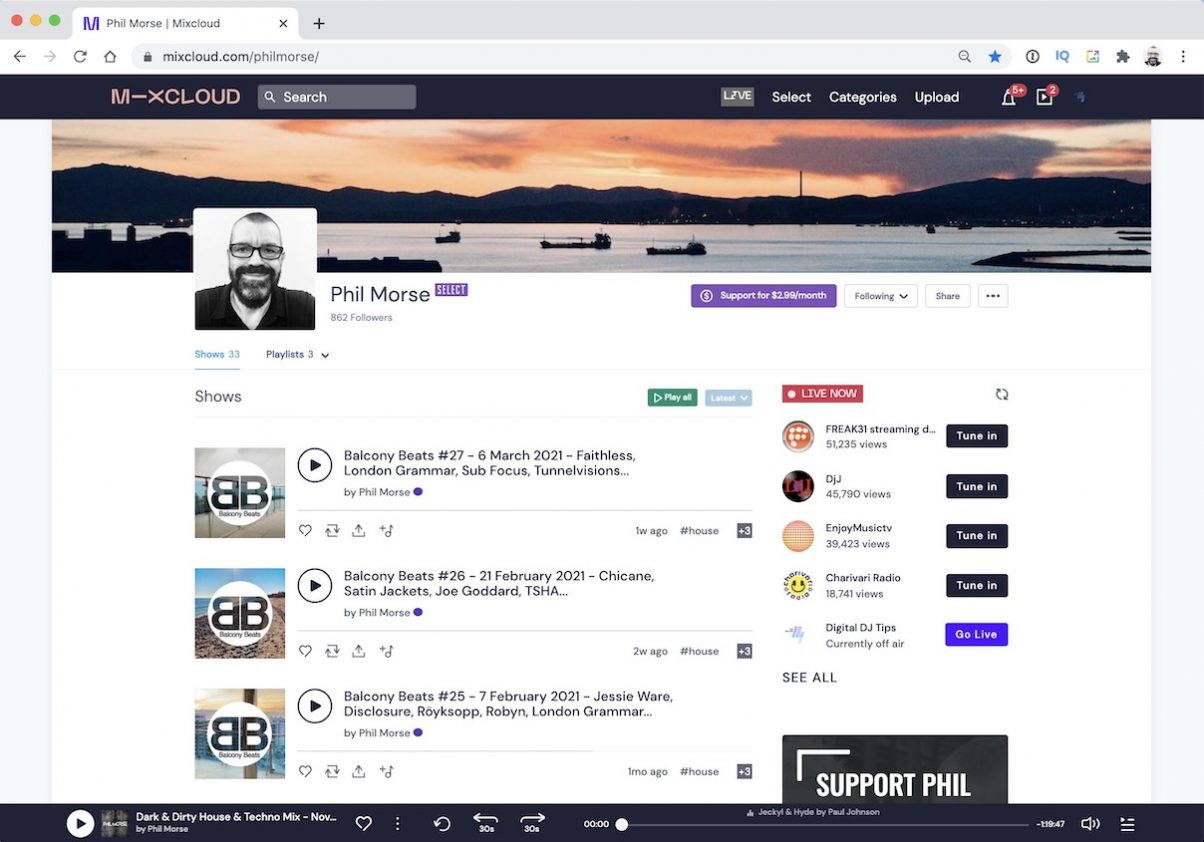Tune in to Charivari Radio
This screenshot has height=842, width=1204.
coord(976,585)
